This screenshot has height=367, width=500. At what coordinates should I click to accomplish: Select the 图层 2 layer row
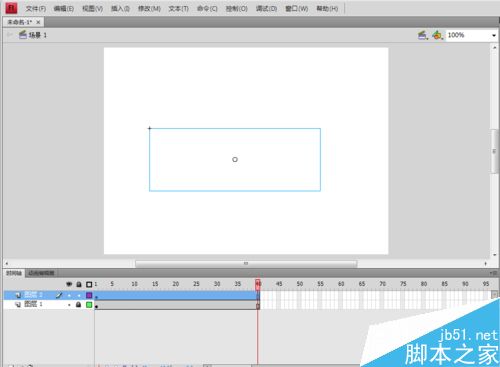point(49,295)
